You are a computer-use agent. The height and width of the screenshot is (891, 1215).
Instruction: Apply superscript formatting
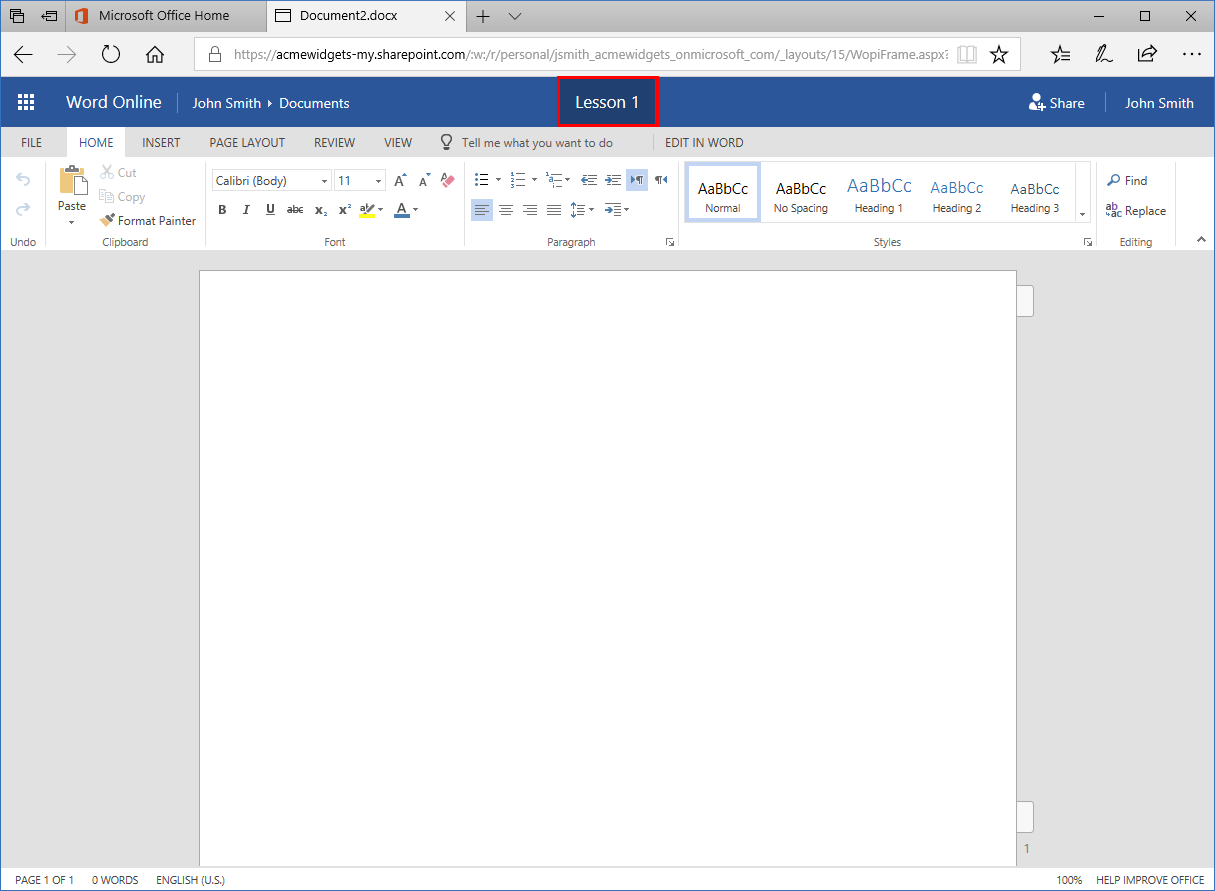pos(343,209)
